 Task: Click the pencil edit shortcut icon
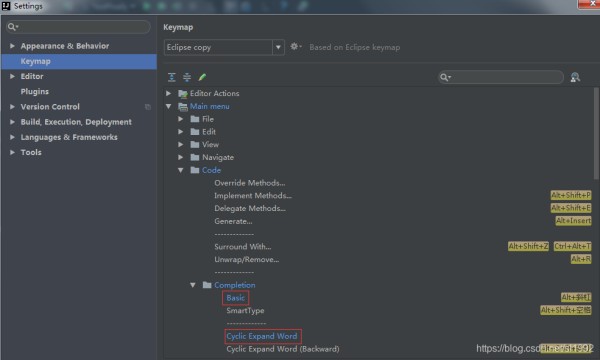tap(202, 77)
